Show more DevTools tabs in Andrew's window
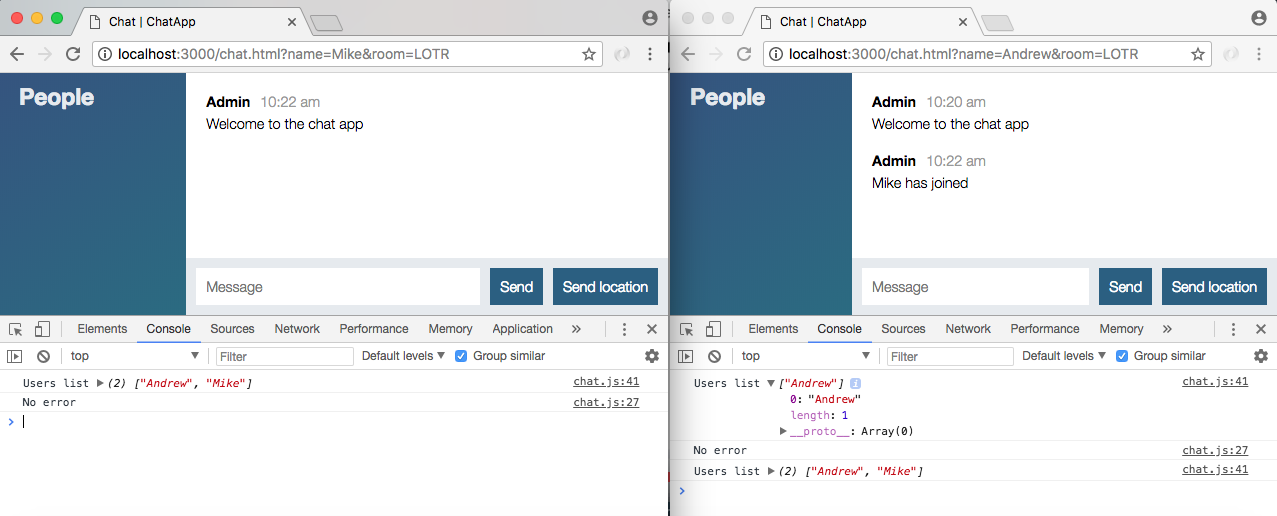The height and width of the screenshot is (516, 1277). [1167, 329]
